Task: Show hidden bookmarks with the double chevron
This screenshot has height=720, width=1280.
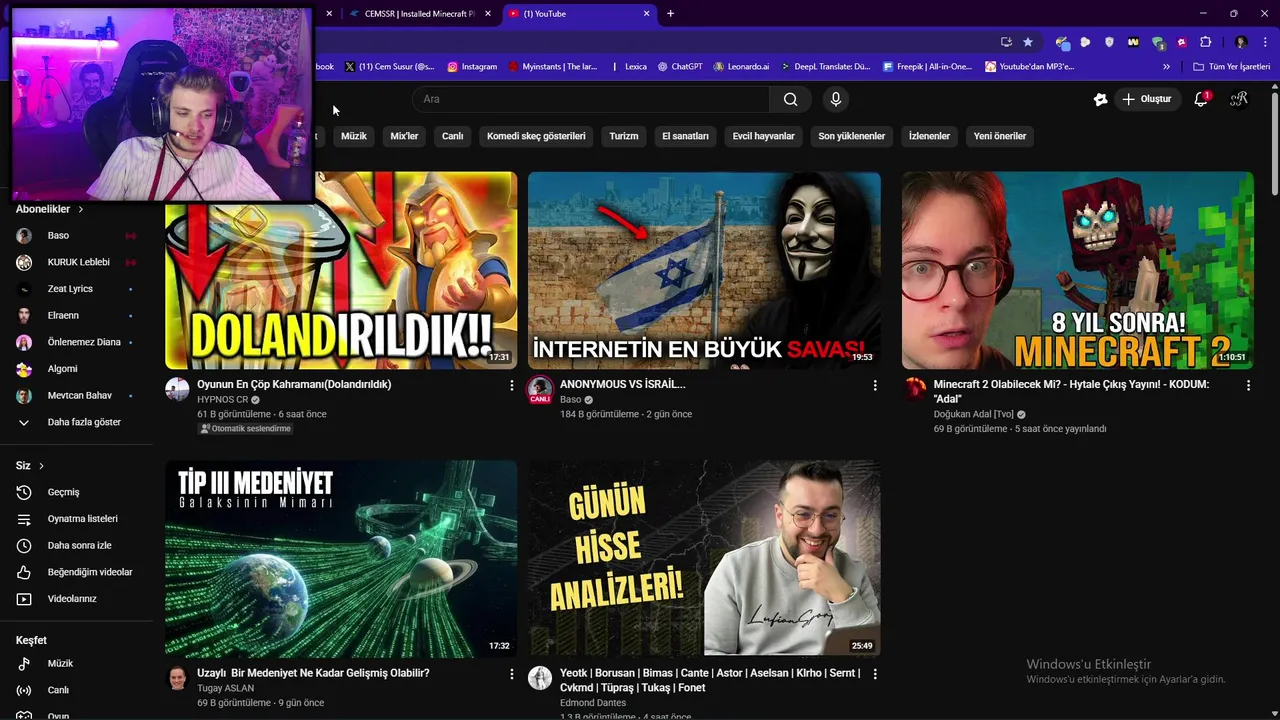Action: point(1166,67)
